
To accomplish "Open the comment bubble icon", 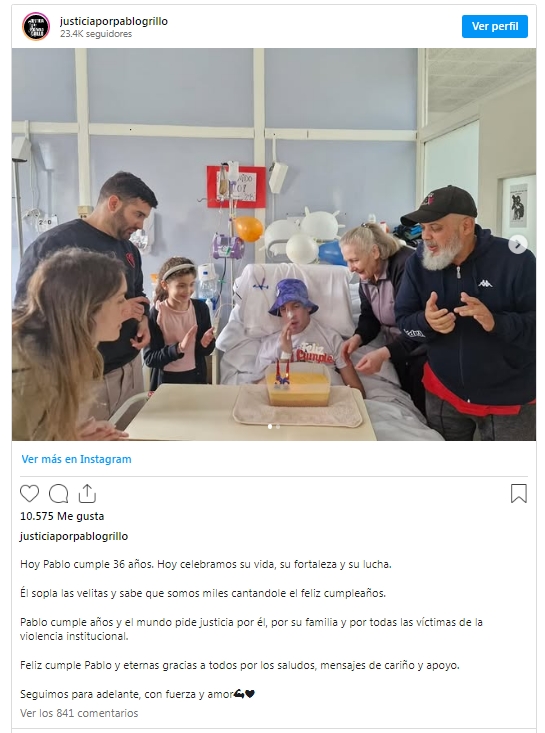I will (x=58, y=494).
